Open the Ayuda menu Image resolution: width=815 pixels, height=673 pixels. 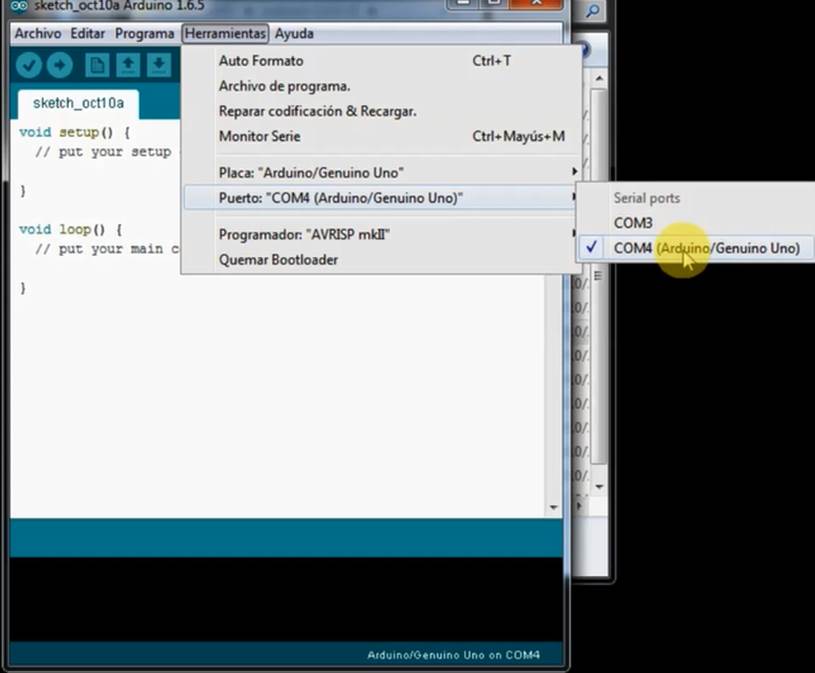294,34
